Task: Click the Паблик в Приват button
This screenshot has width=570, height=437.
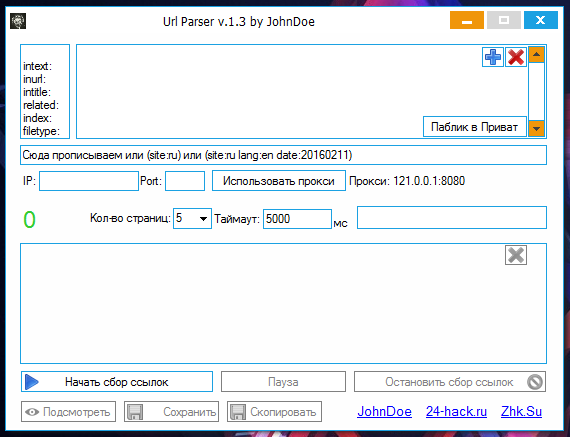Action: (x=475, y=127)
